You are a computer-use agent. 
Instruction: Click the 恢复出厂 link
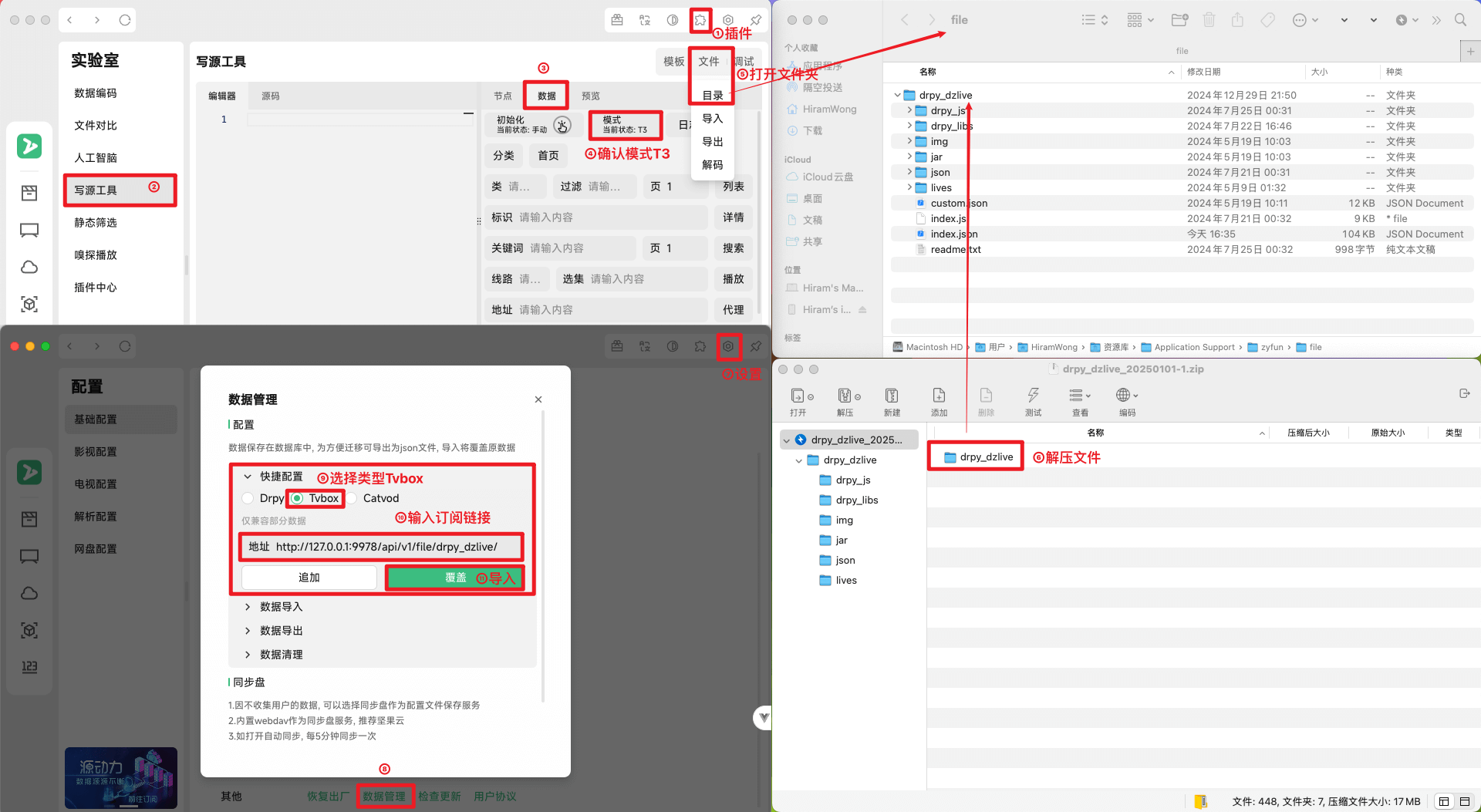pos(329,797)
